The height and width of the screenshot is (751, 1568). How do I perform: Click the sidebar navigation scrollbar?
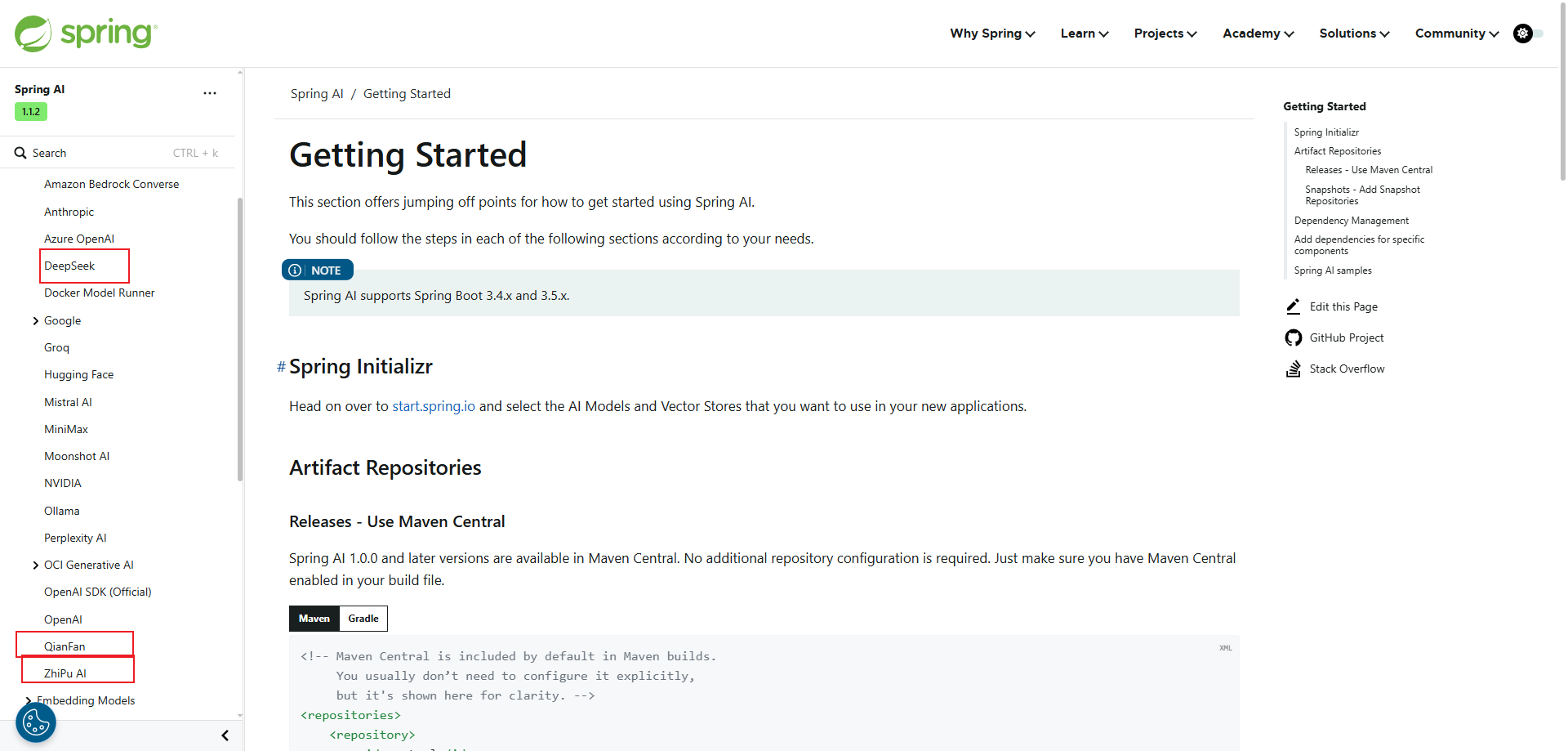(240, 339)
